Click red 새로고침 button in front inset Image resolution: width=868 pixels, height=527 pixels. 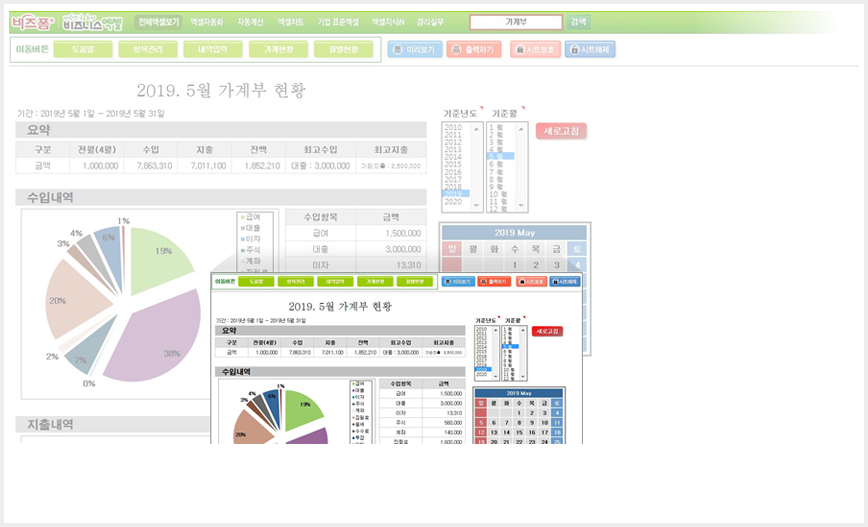(x=547, y=331)
